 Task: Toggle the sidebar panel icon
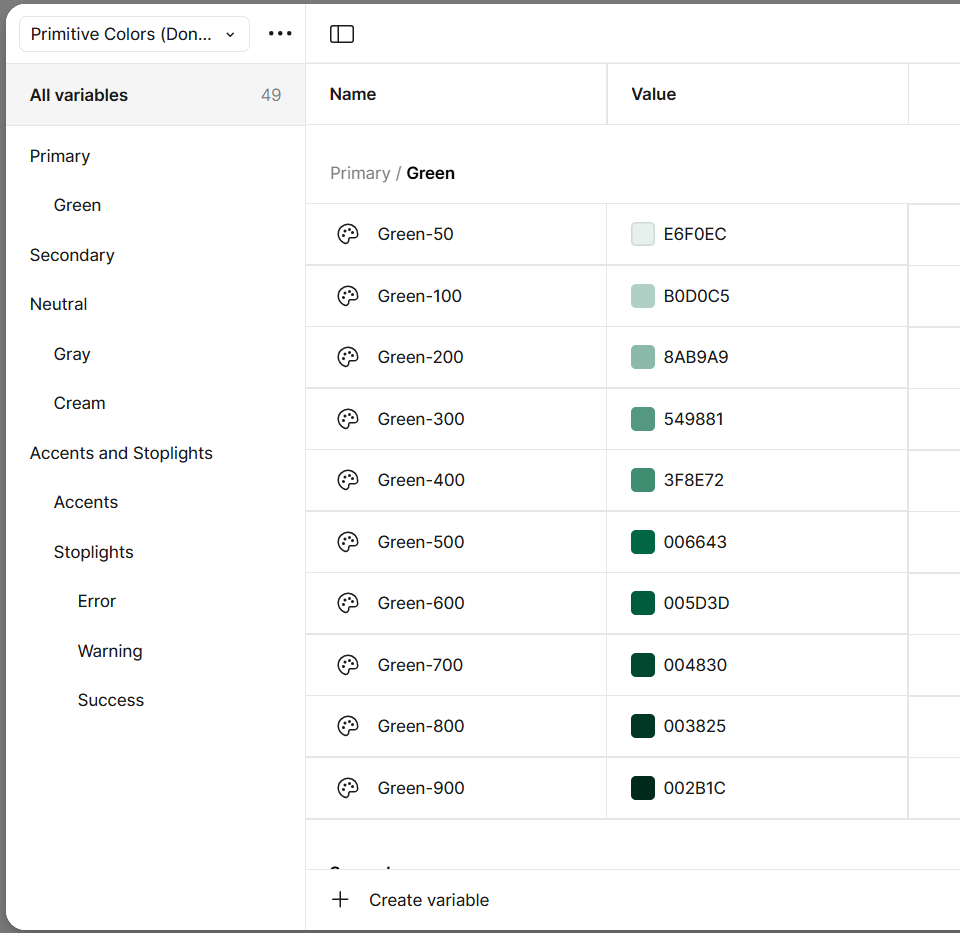342,34
